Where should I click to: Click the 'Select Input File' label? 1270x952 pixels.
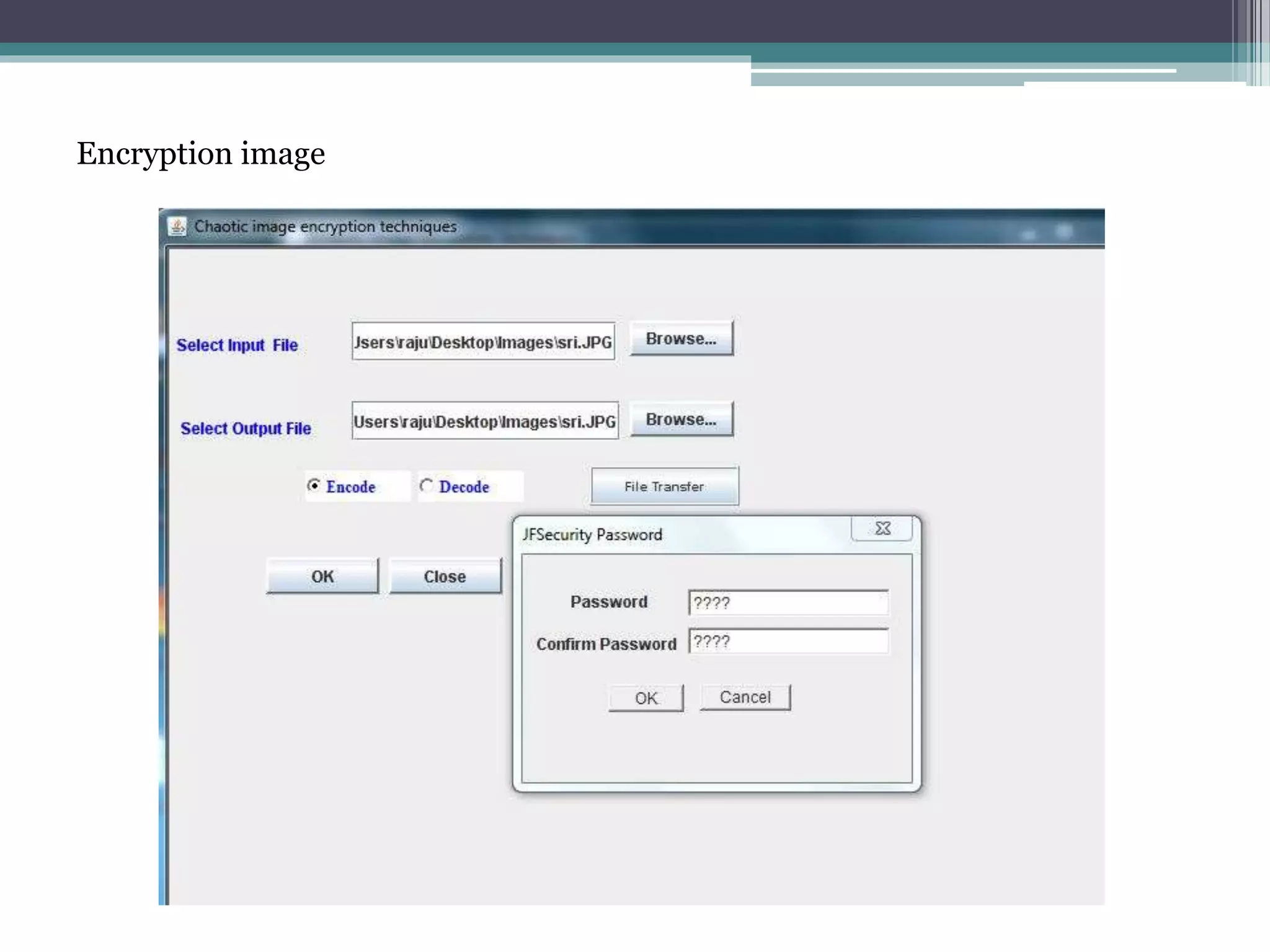[238, 345]
